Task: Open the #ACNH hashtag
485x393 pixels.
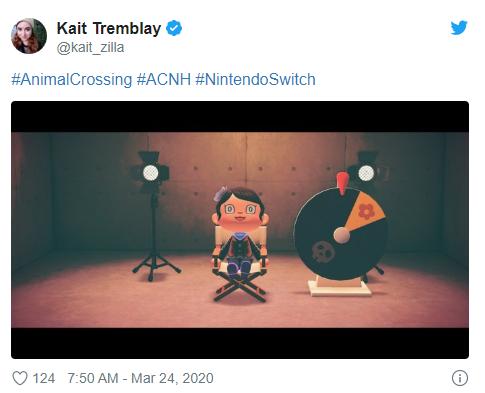Action: tap(164, 80)
